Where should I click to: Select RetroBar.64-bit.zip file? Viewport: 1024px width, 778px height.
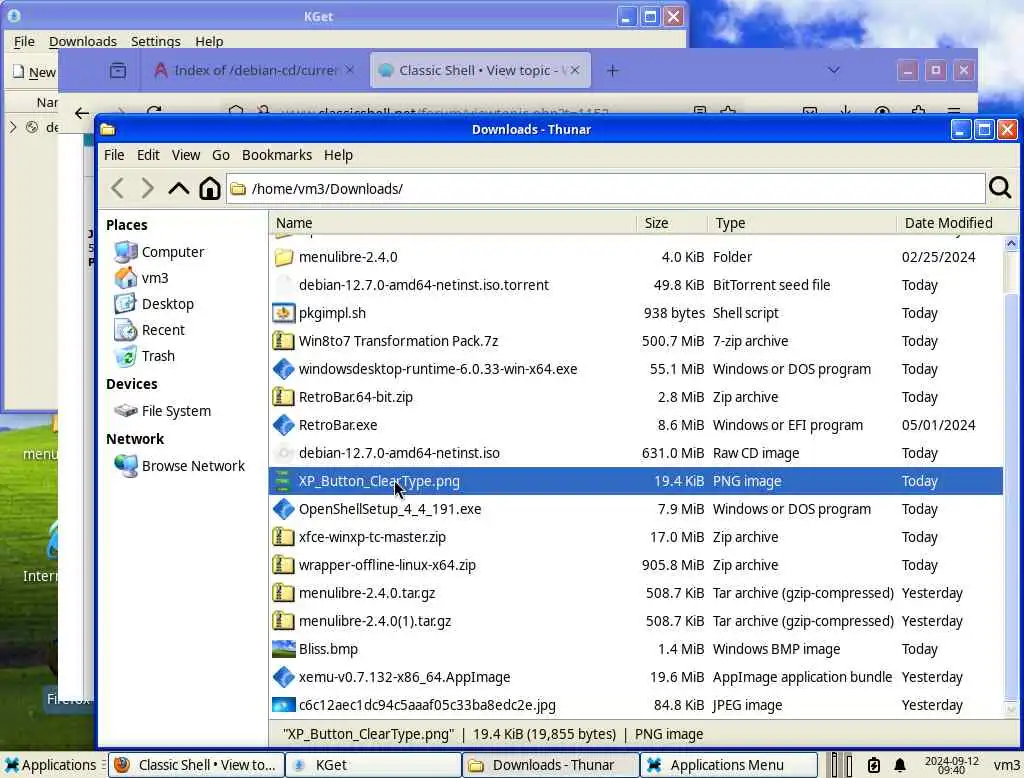click(635, 397)
